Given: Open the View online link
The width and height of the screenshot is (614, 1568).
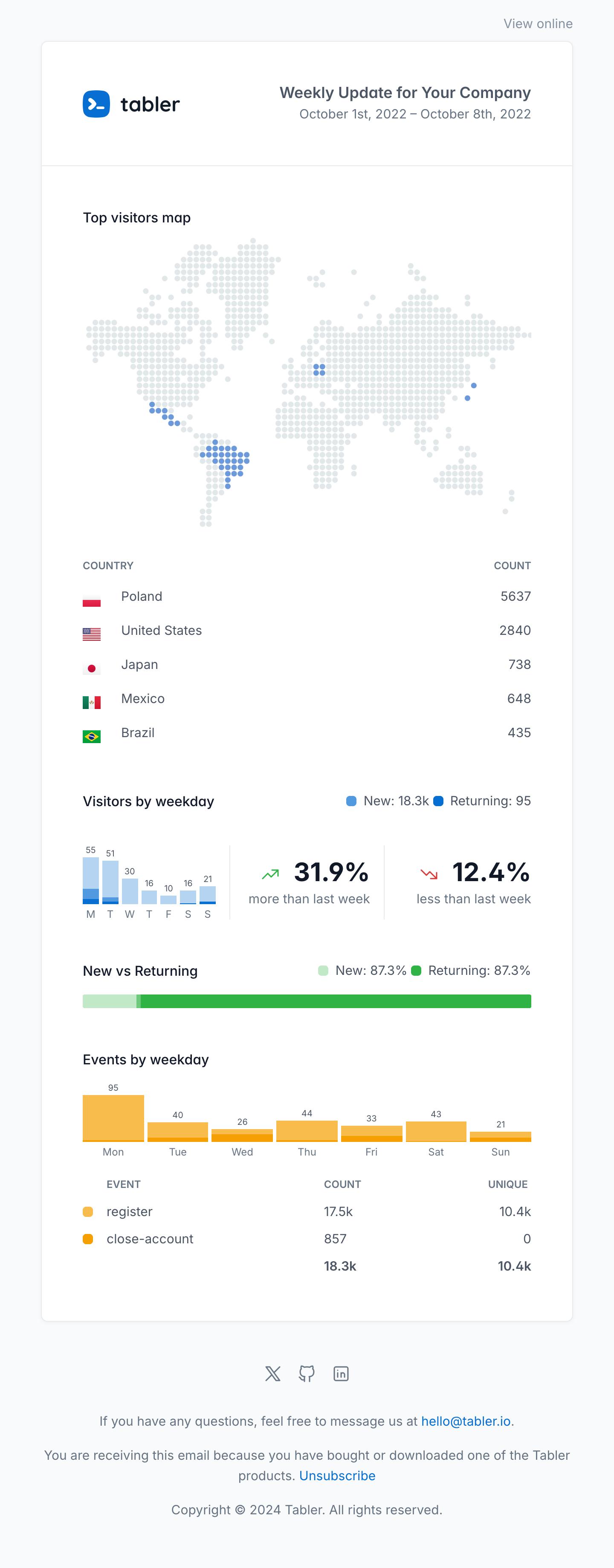Looking at the screenshot, I should (x=537, y=24).
